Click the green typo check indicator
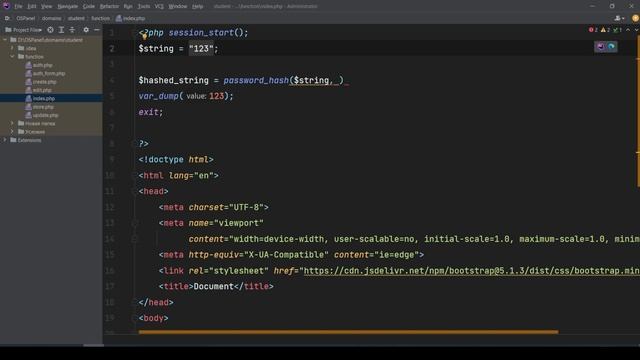Image resolution: width=640 pixels, height=360 pixels. tap(618, 30)
